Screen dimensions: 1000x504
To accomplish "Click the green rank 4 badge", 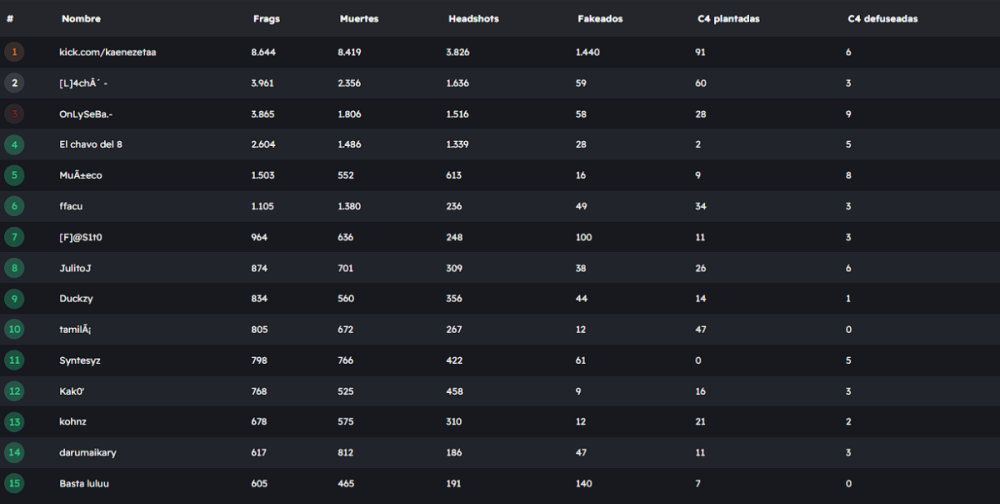I will (14, 144).
